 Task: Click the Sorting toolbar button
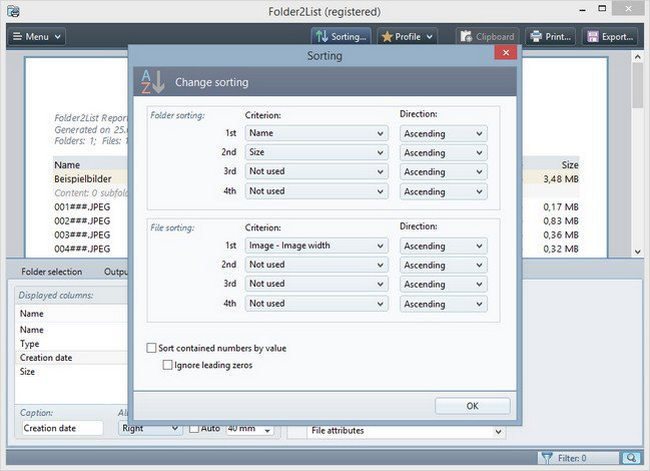coord(341,36)
